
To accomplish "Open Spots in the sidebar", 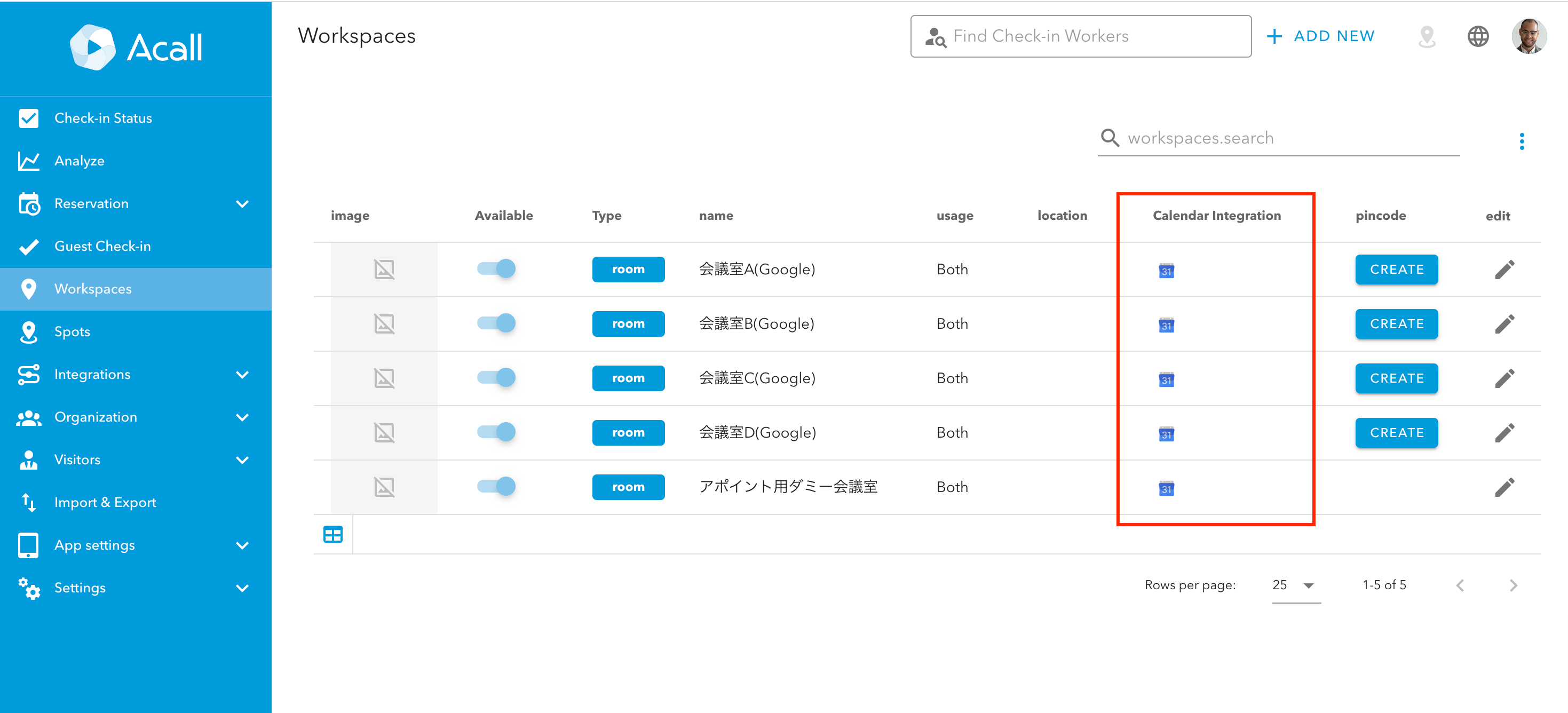I will tap(72, 332).
